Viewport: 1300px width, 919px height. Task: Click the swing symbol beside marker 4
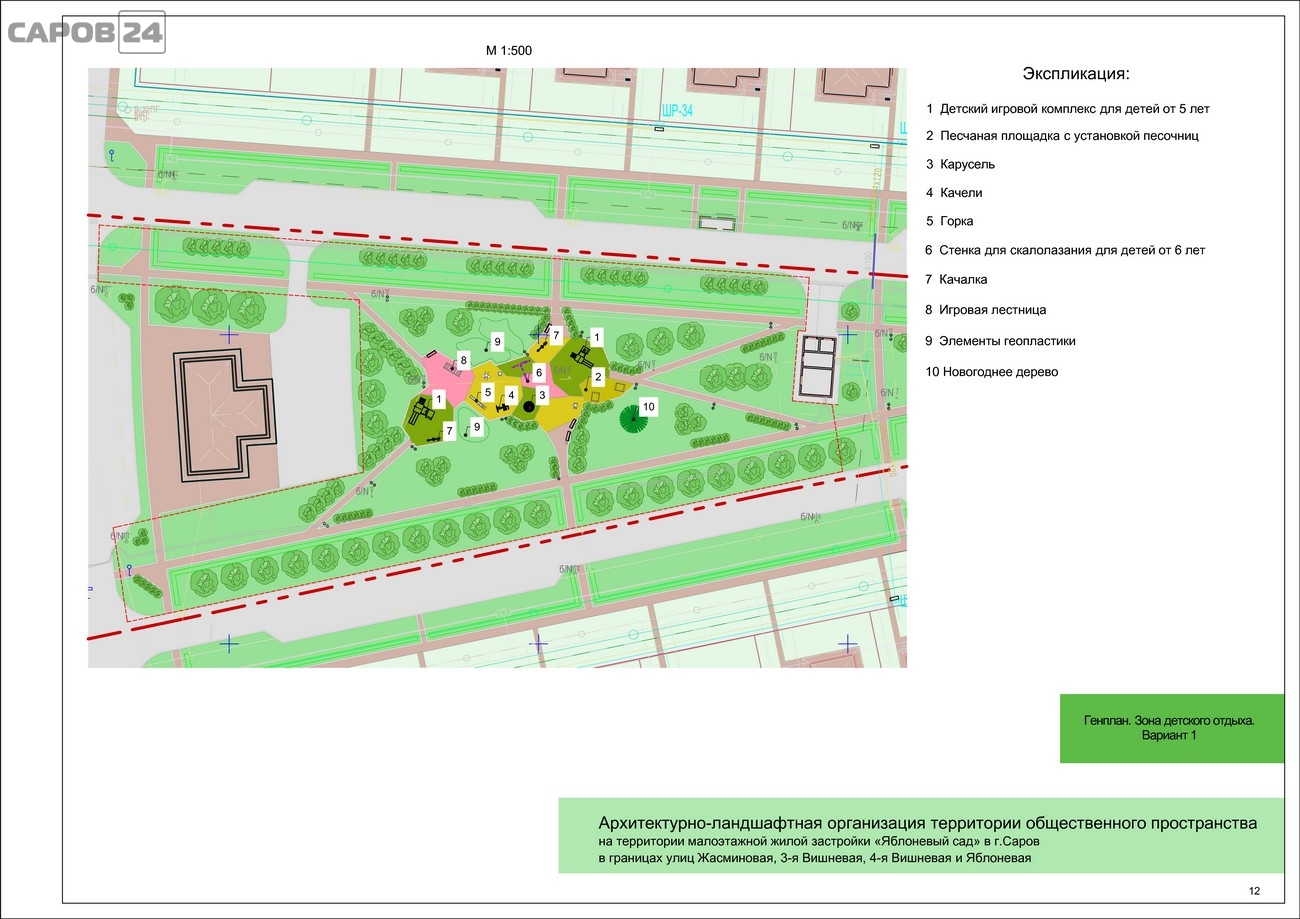pyautogui.click(x=501, y=408)
